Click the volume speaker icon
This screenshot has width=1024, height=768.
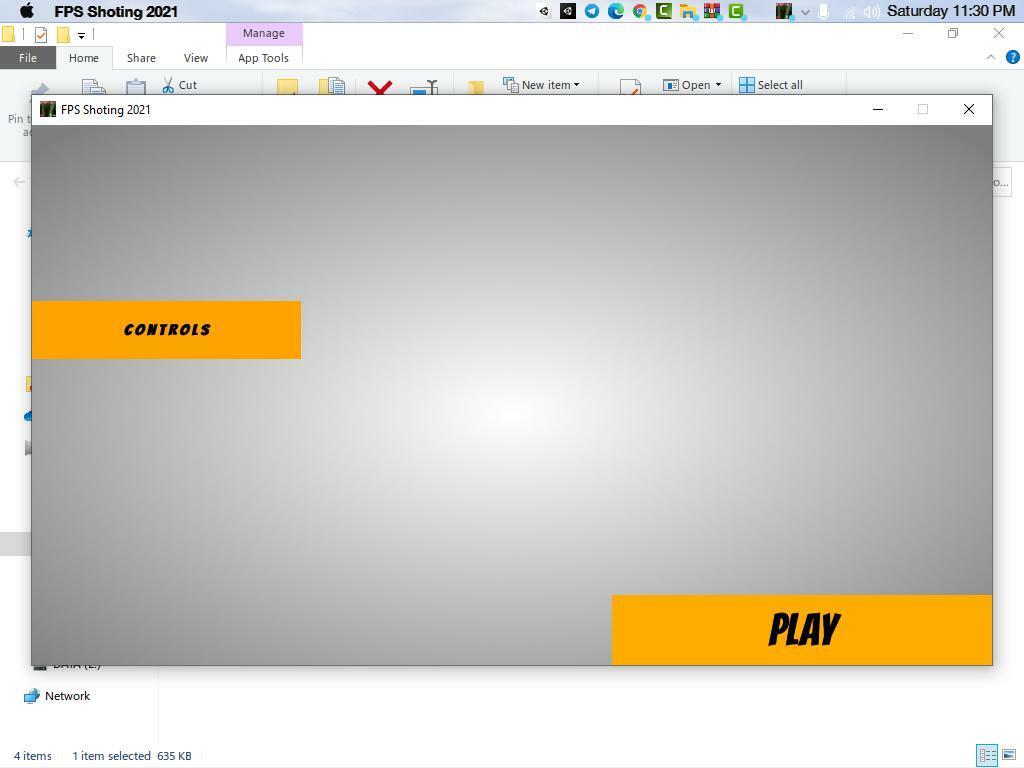(x=871, y=11)
